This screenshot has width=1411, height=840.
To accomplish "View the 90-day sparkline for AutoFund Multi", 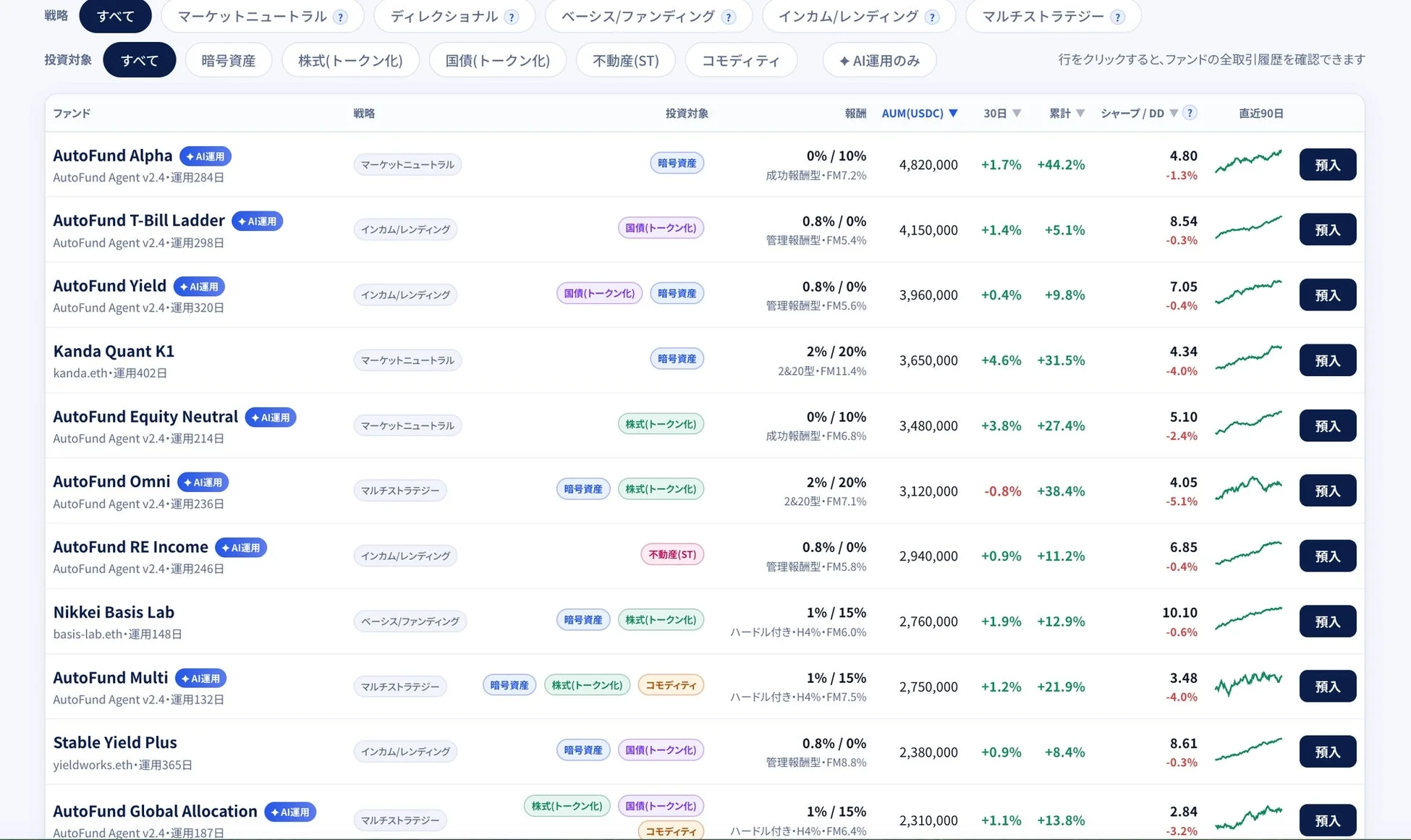I will click(1248, 684).
